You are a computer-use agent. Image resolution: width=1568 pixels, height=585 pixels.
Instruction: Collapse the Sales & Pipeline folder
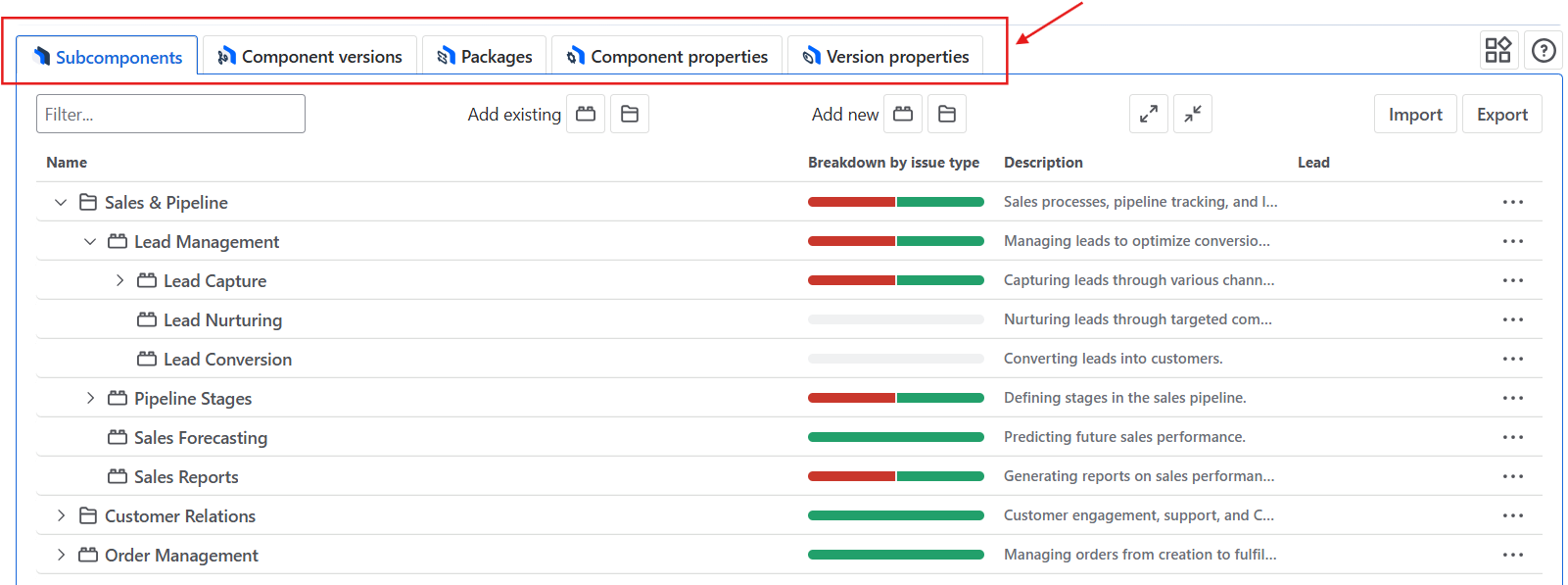[x=61, y=202]
